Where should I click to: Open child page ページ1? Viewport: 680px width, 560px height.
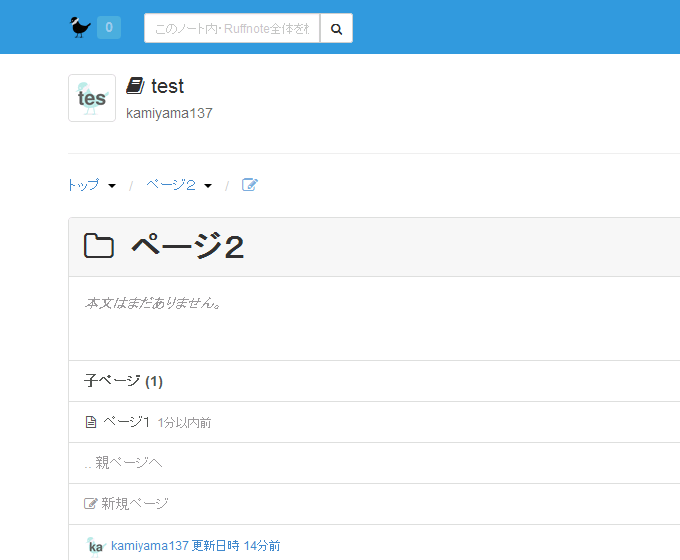point(126,422)
